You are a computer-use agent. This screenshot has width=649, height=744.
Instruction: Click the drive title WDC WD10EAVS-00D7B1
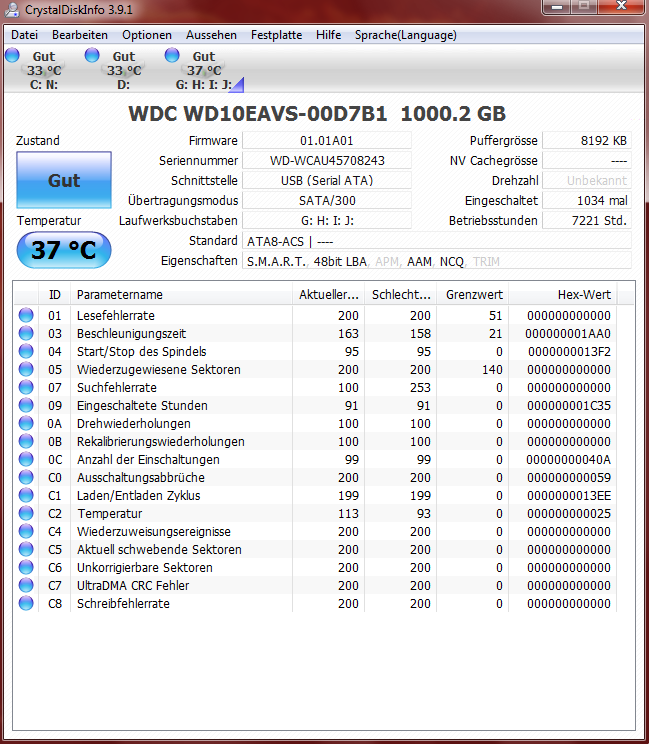[258, 114]
